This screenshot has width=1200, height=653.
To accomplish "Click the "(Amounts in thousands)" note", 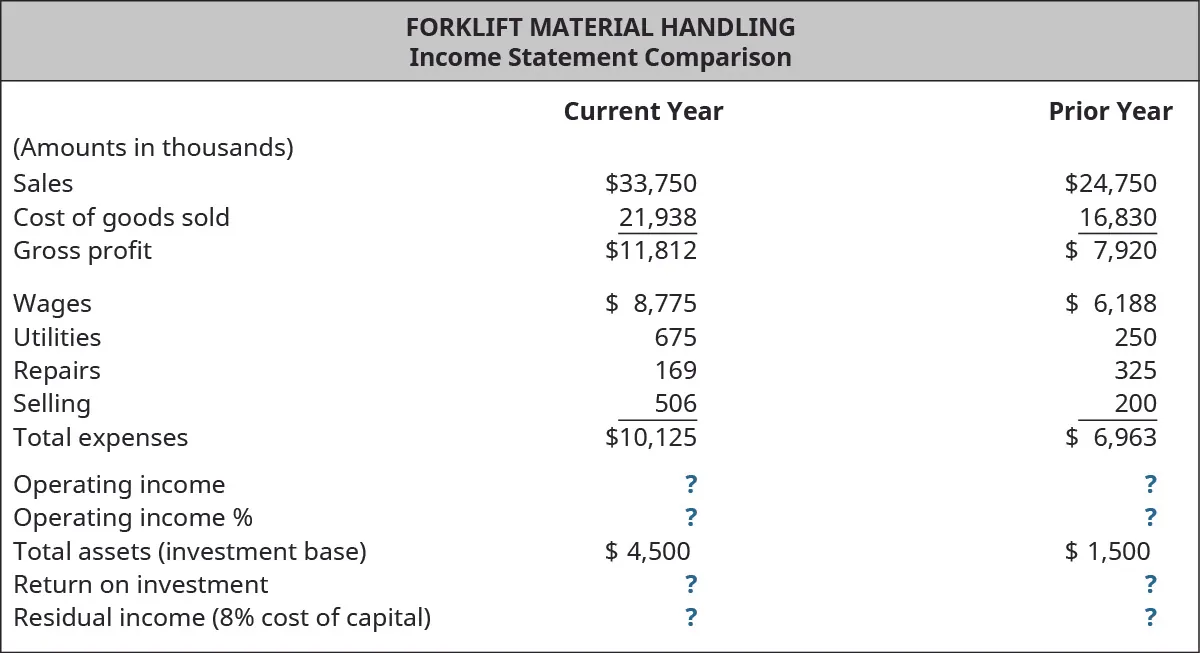I will tap(153, 148).
